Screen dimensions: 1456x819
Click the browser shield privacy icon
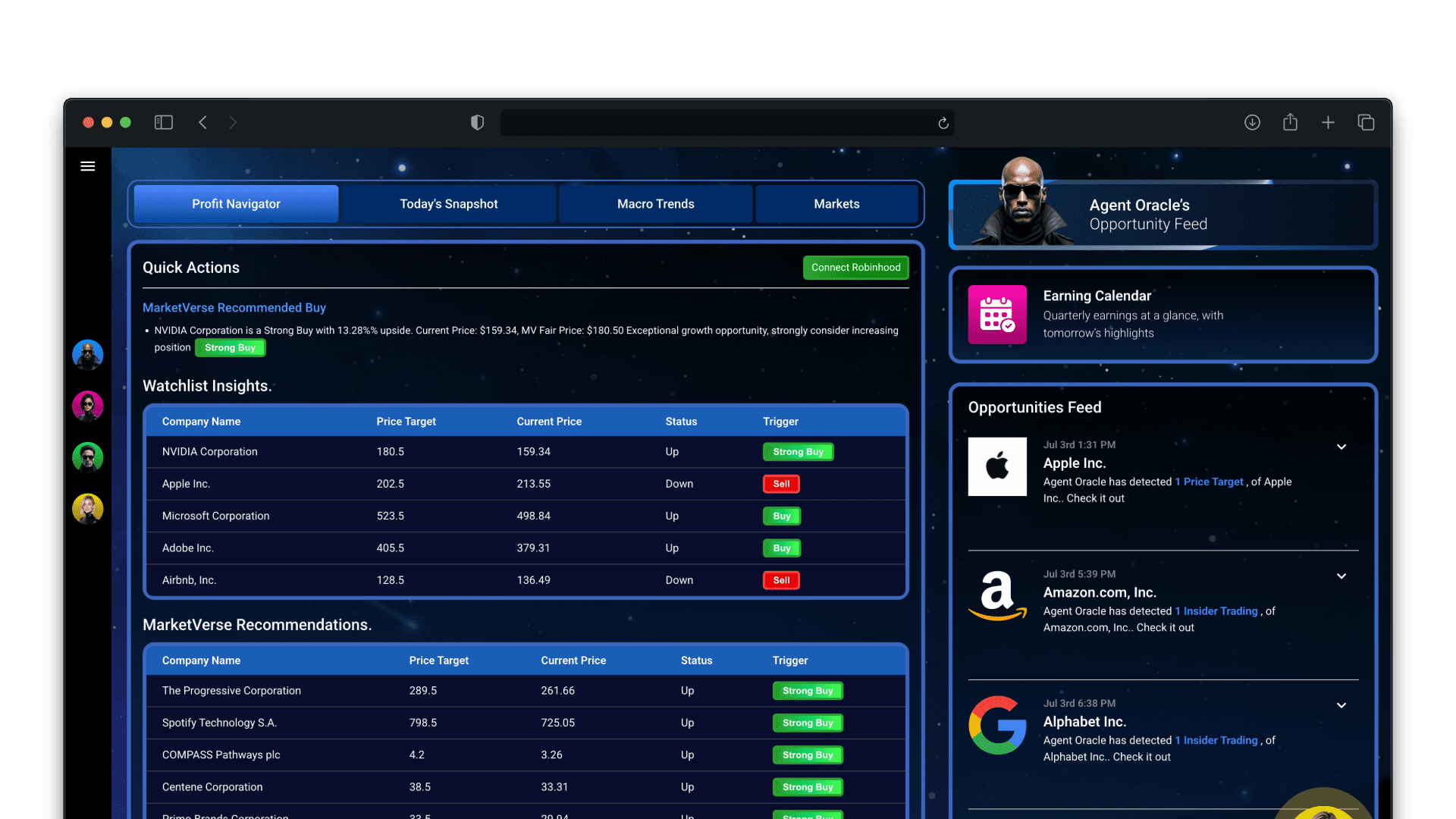(477, 122)
